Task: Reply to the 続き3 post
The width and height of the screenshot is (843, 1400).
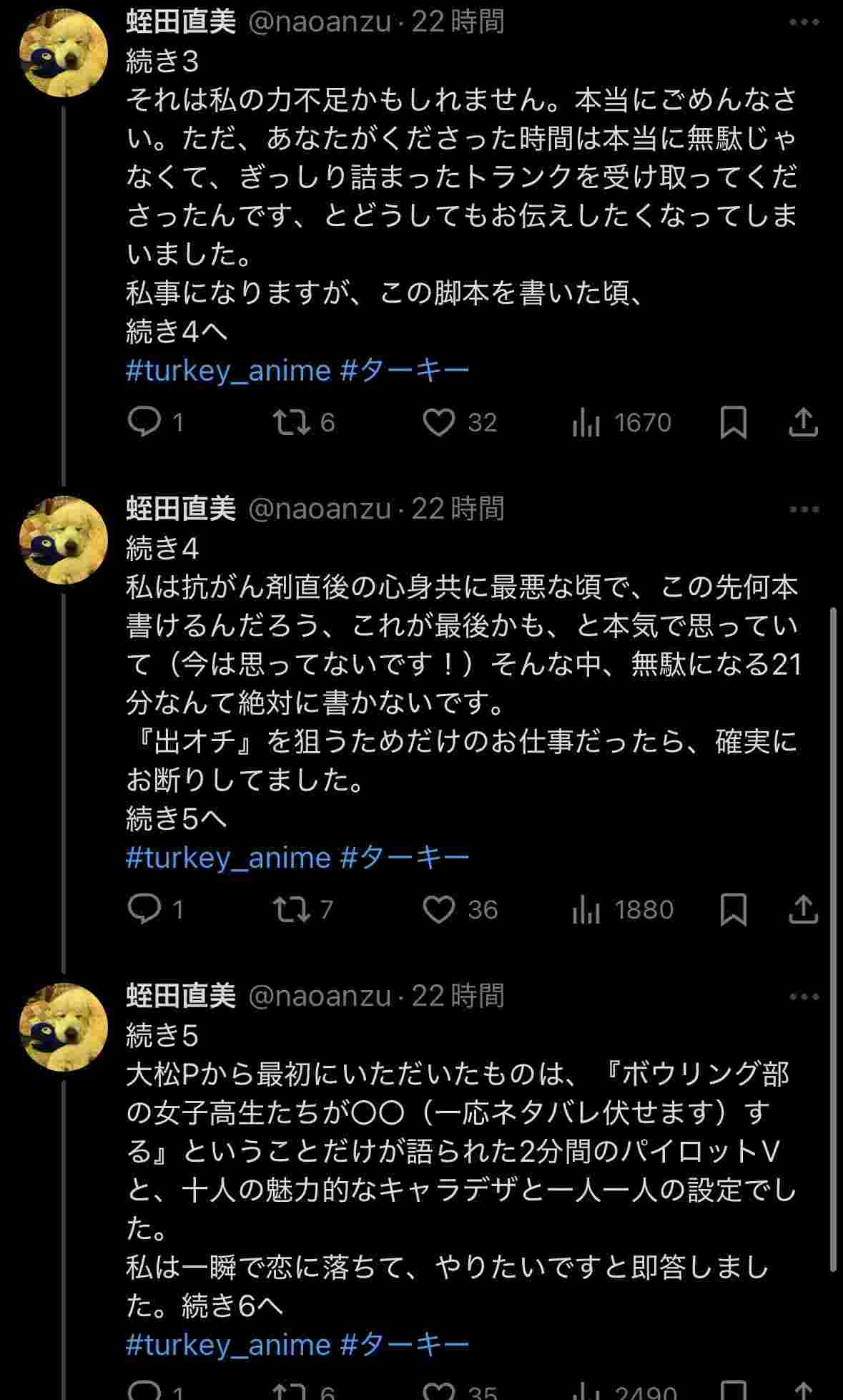Action: point(145,422)
